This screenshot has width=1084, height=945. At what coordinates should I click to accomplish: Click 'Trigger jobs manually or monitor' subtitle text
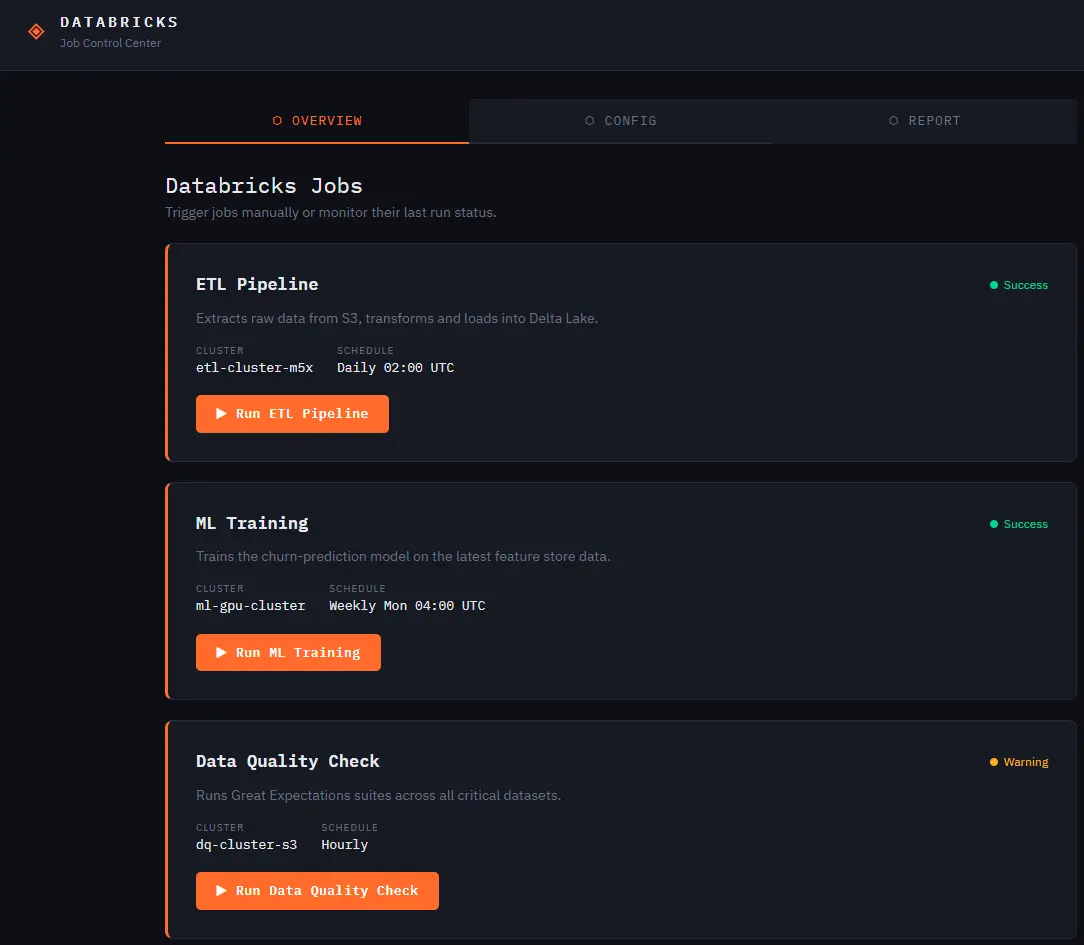[x=330, y=212]
